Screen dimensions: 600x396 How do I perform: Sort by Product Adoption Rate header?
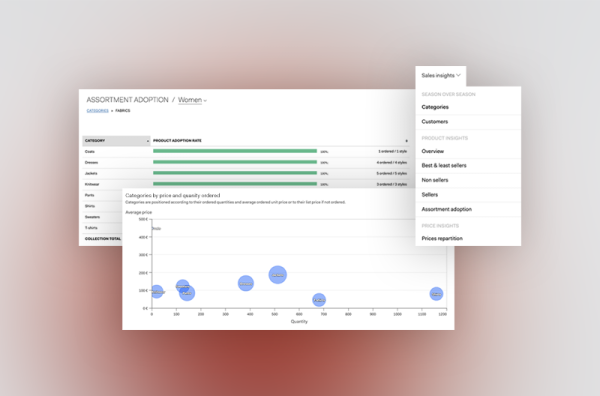click(x=177, y=141)
